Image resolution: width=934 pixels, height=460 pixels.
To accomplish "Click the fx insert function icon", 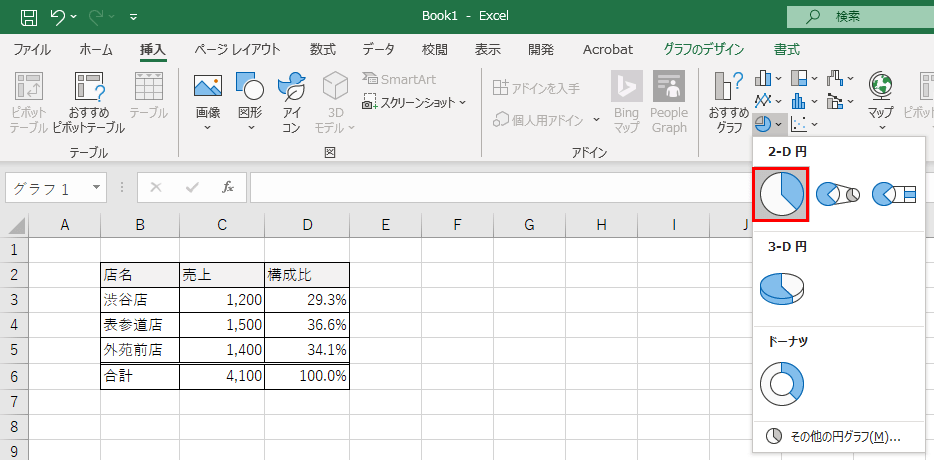I will coord(228,187).
